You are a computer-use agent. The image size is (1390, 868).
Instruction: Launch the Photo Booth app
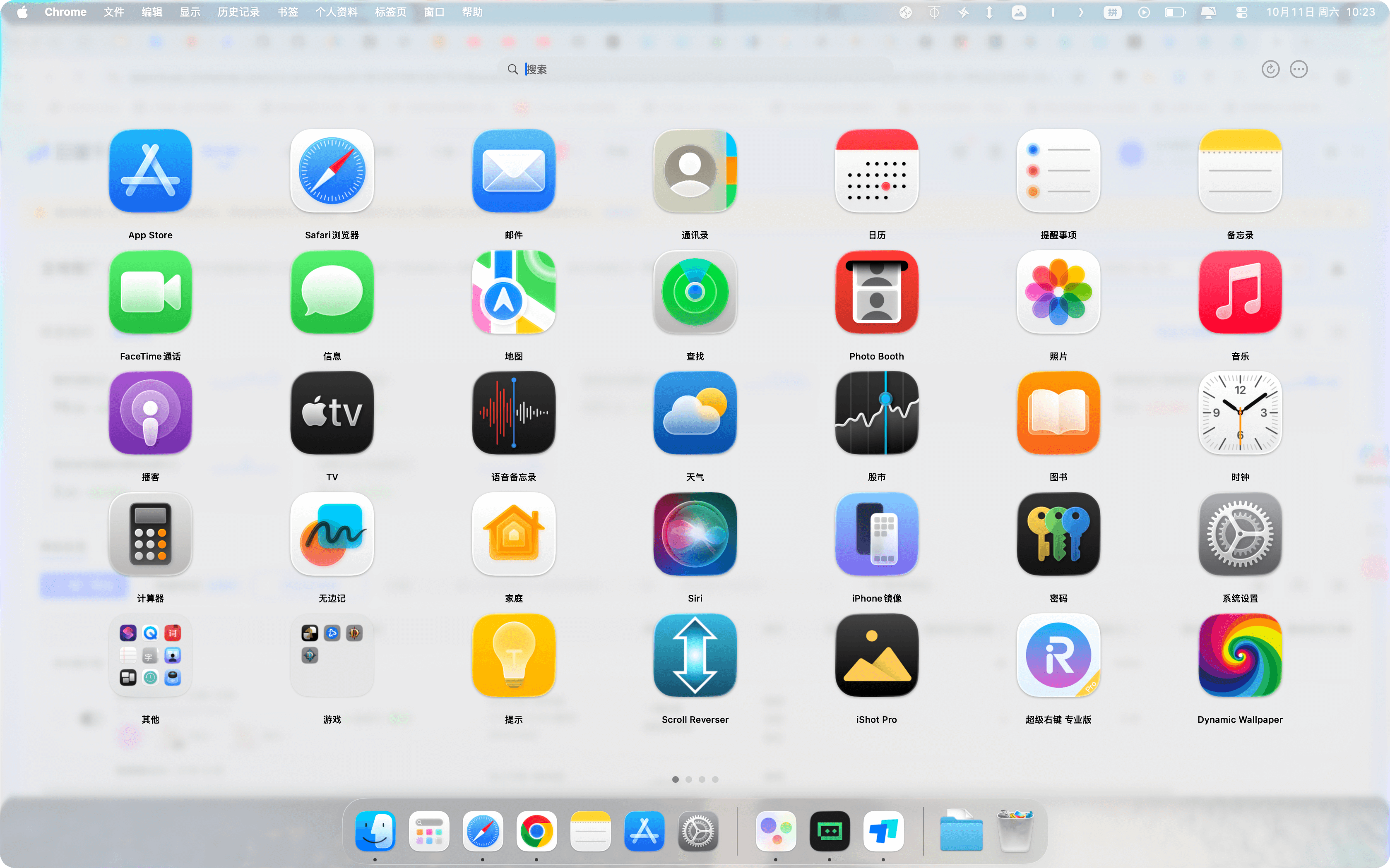(876, 292)
